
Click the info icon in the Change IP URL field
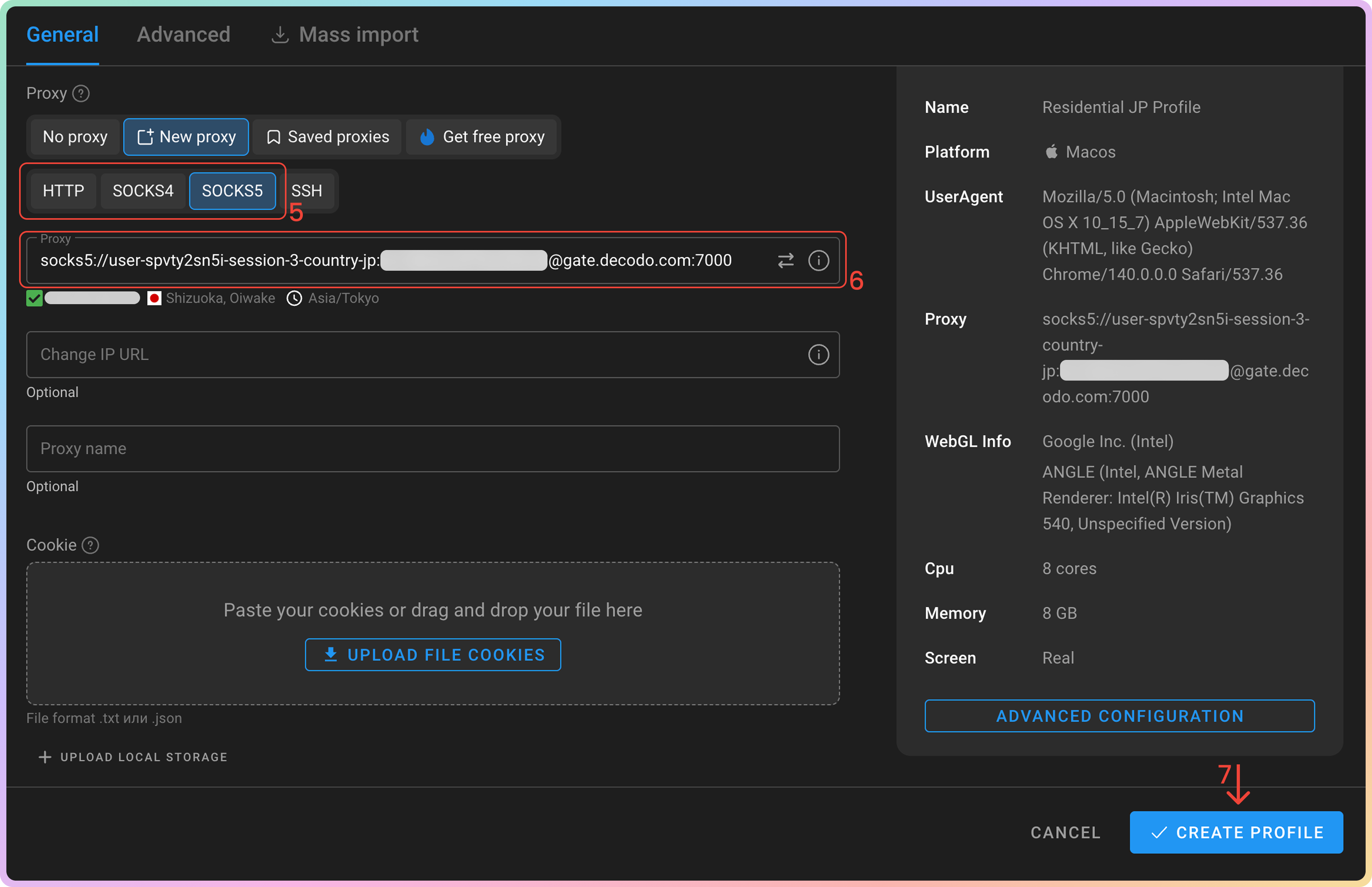(x=819, y=354)
